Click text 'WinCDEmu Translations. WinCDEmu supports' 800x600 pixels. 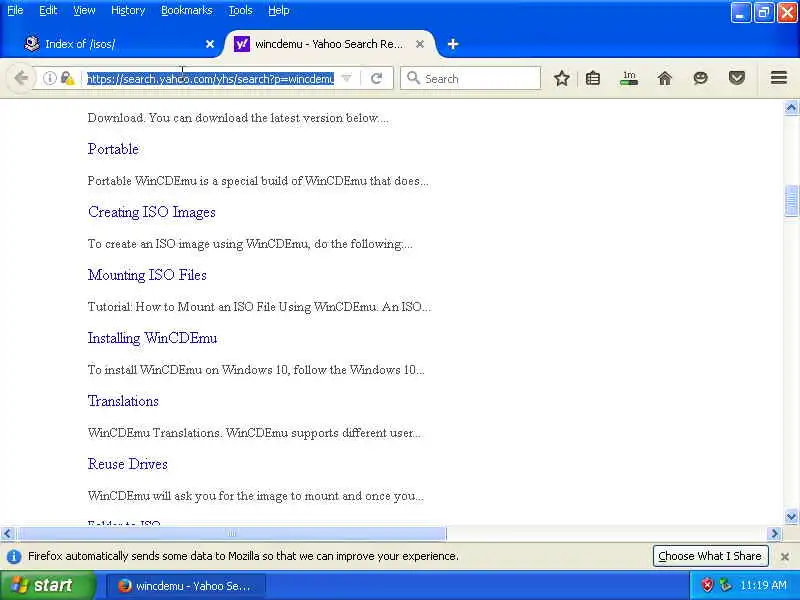pos(213,433)
